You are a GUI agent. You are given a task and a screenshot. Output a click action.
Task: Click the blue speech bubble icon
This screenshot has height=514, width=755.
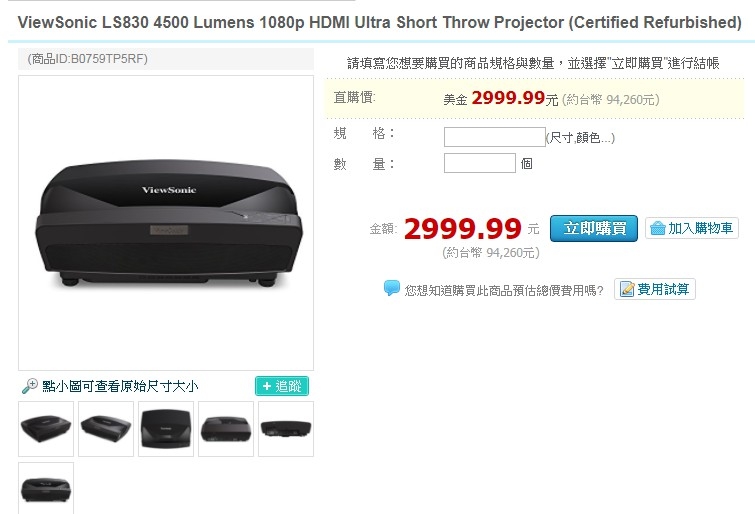point(391,289)
